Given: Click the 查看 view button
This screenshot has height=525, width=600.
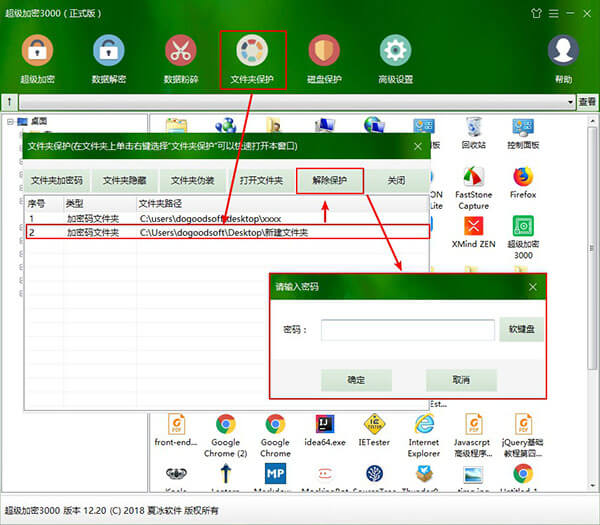Looking at the screenshot, I should (x=587, y=102).
